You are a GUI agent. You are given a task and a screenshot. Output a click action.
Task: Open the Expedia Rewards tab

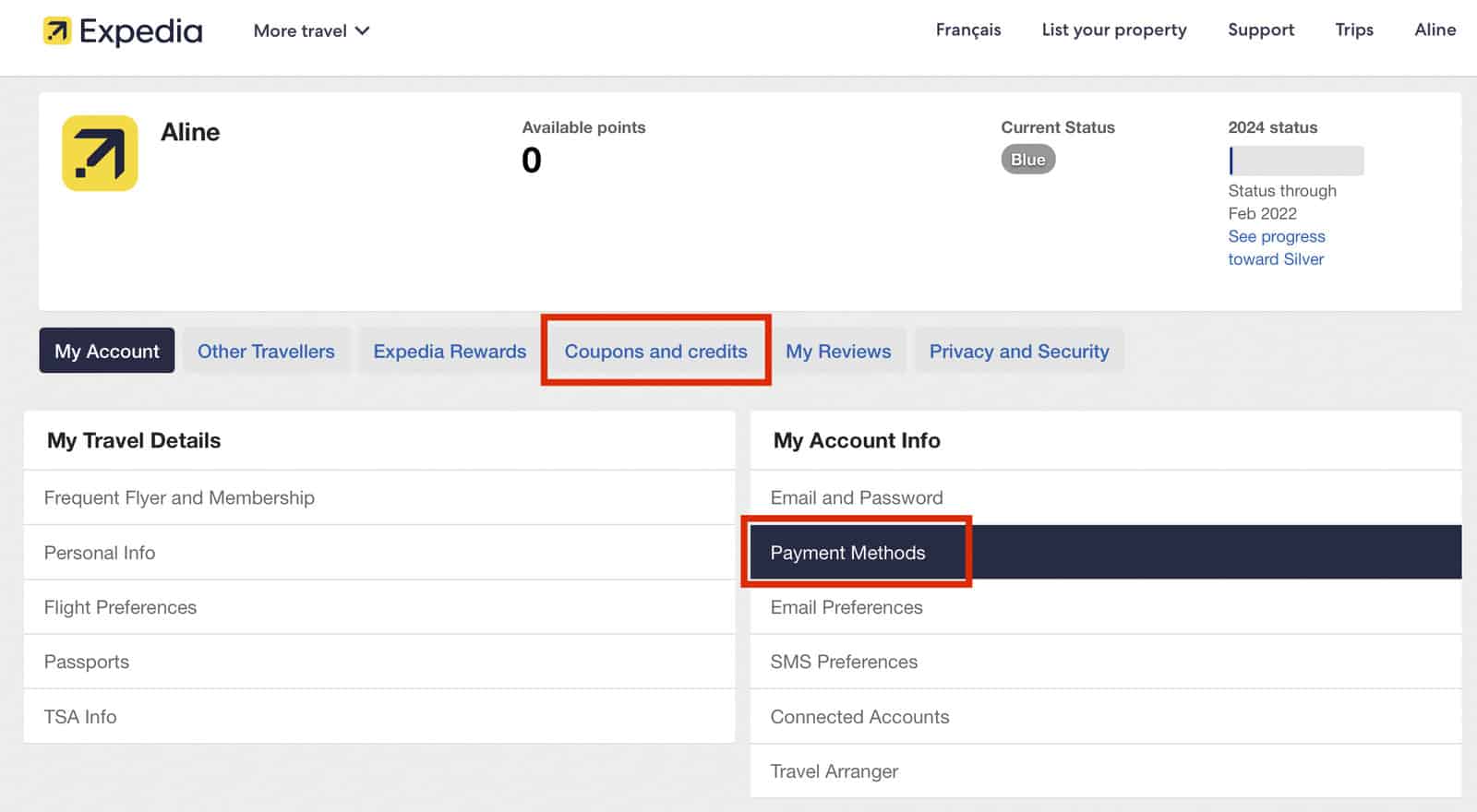[x=450, y=352]
